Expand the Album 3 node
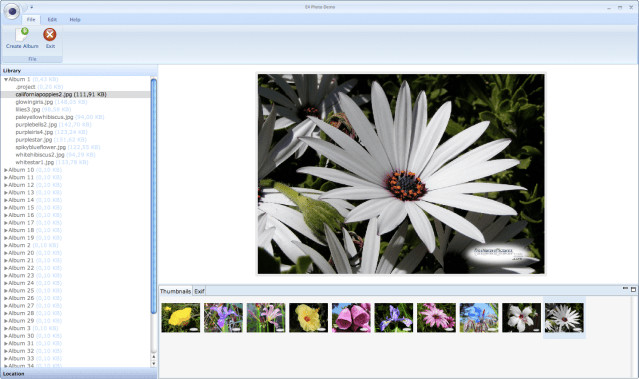639x379 pixels. tap(6, 328)
